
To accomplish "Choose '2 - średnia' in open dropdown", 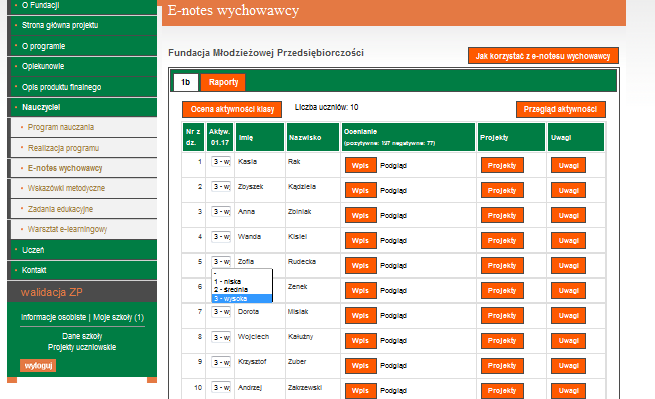I will click(x=242, y=290).
